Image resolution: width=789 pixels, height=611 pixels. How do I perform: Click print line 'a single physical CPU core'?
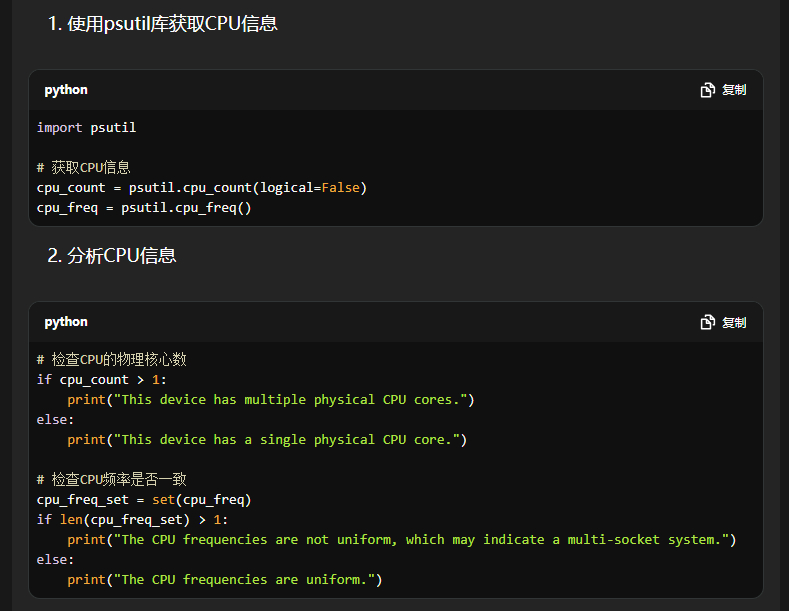click(x=267, y=439)
